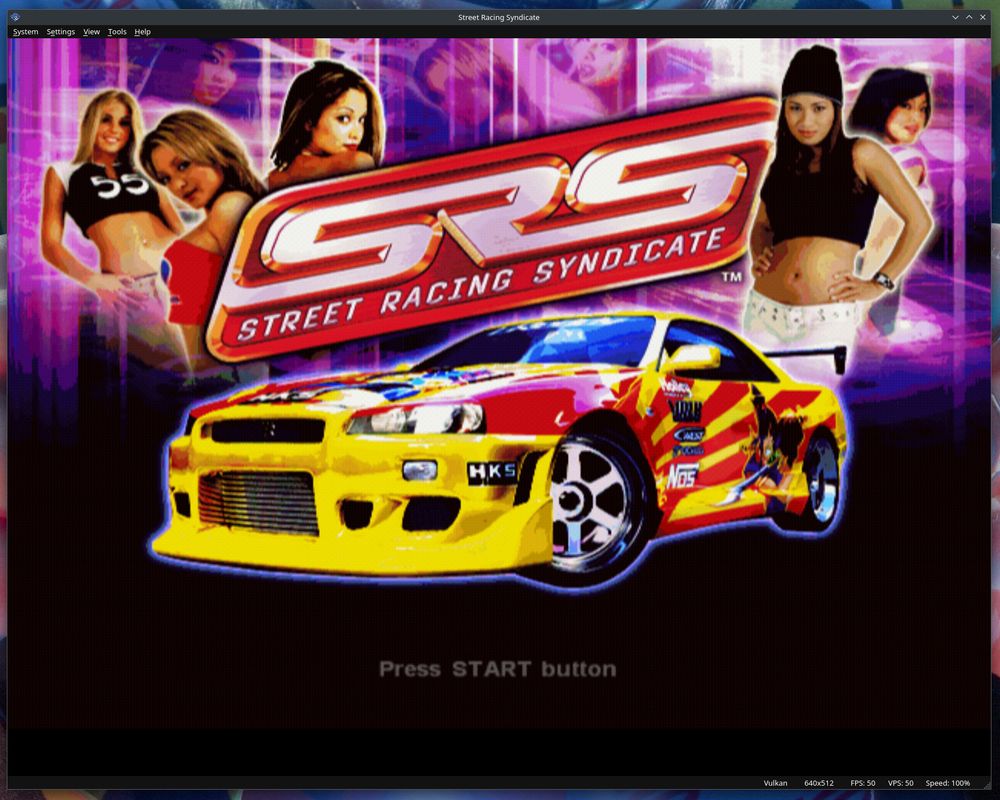Maximize the Street Racing Syndicate window
The image size is (1000, 800).
[x=969, y=17]
